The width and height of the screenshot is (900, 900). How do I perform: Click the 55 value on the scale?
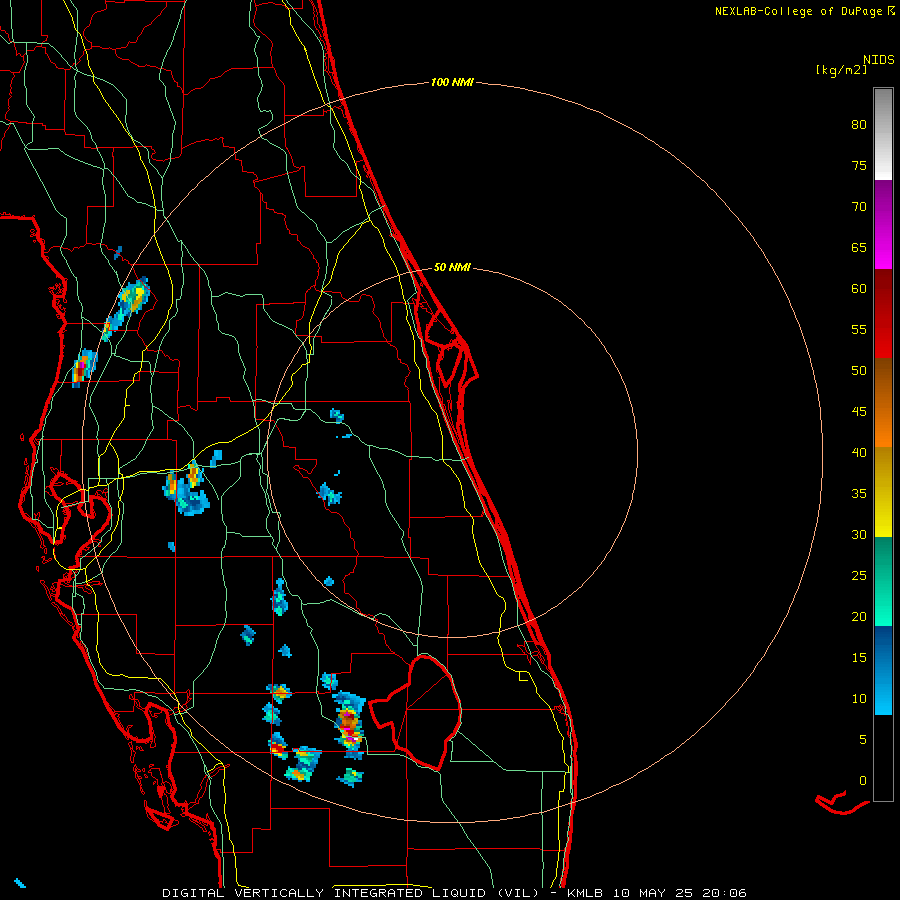[859, 329]
